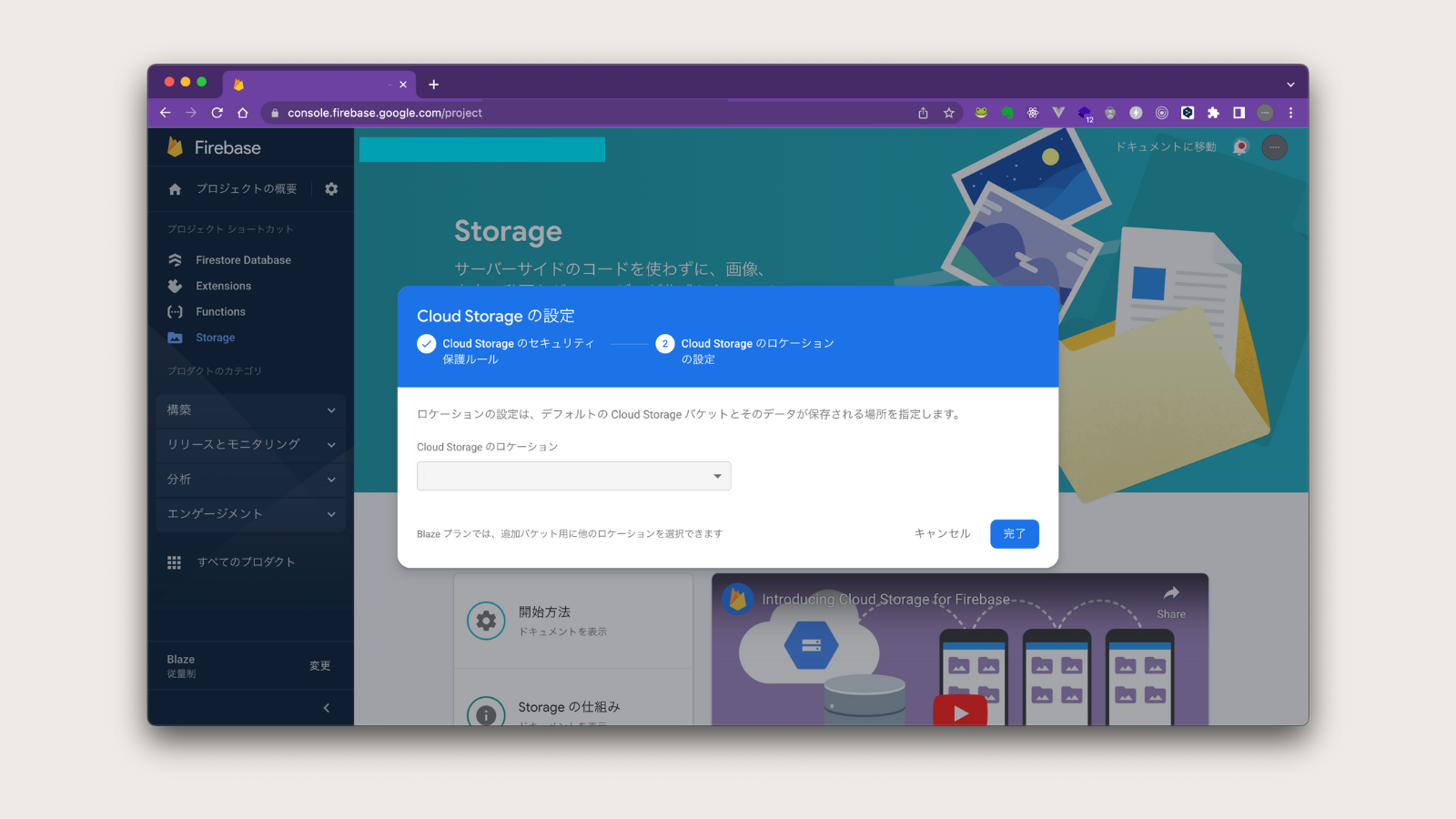1456x819 pixels.
Task: Click the Firebase icon on the video
Action: pos(738,599)
